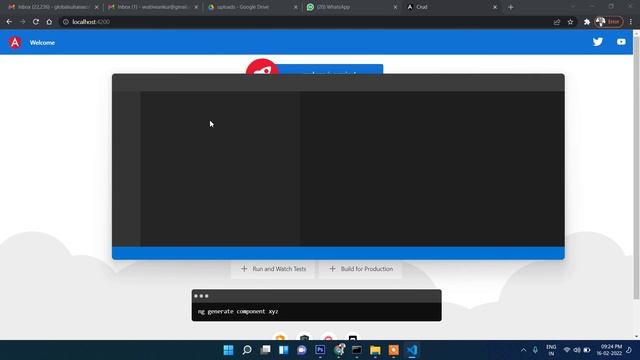Open Photoshop from the taskbar
640x360 pixels.
coord(320,350)
